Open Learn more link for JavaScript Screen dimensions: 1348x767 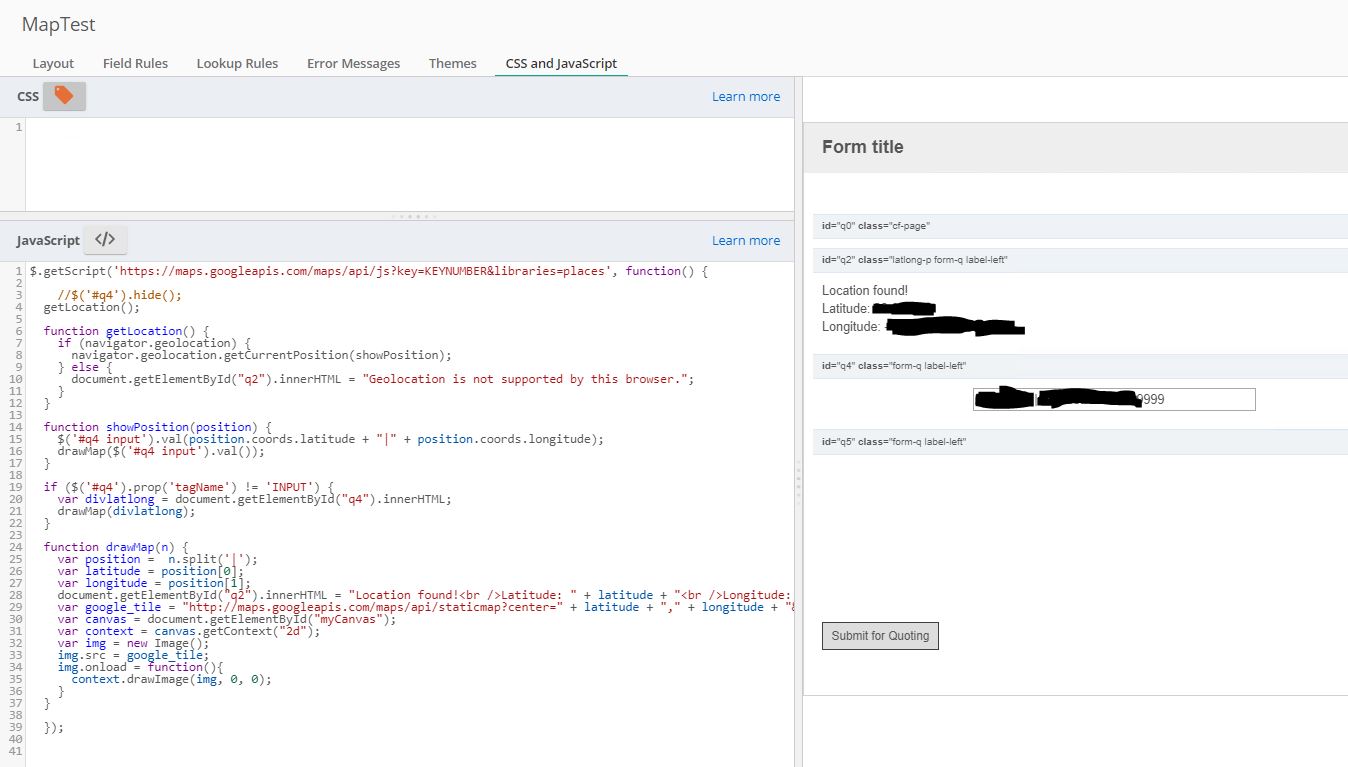(745, 240)
